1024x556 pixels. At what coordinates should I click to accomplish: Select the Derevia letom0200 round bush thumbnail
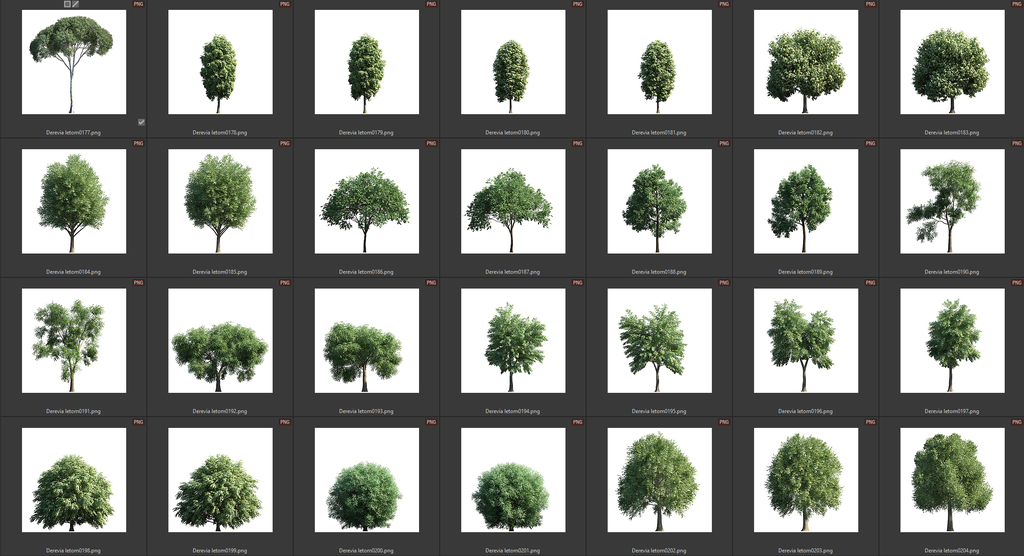point(366,480)
